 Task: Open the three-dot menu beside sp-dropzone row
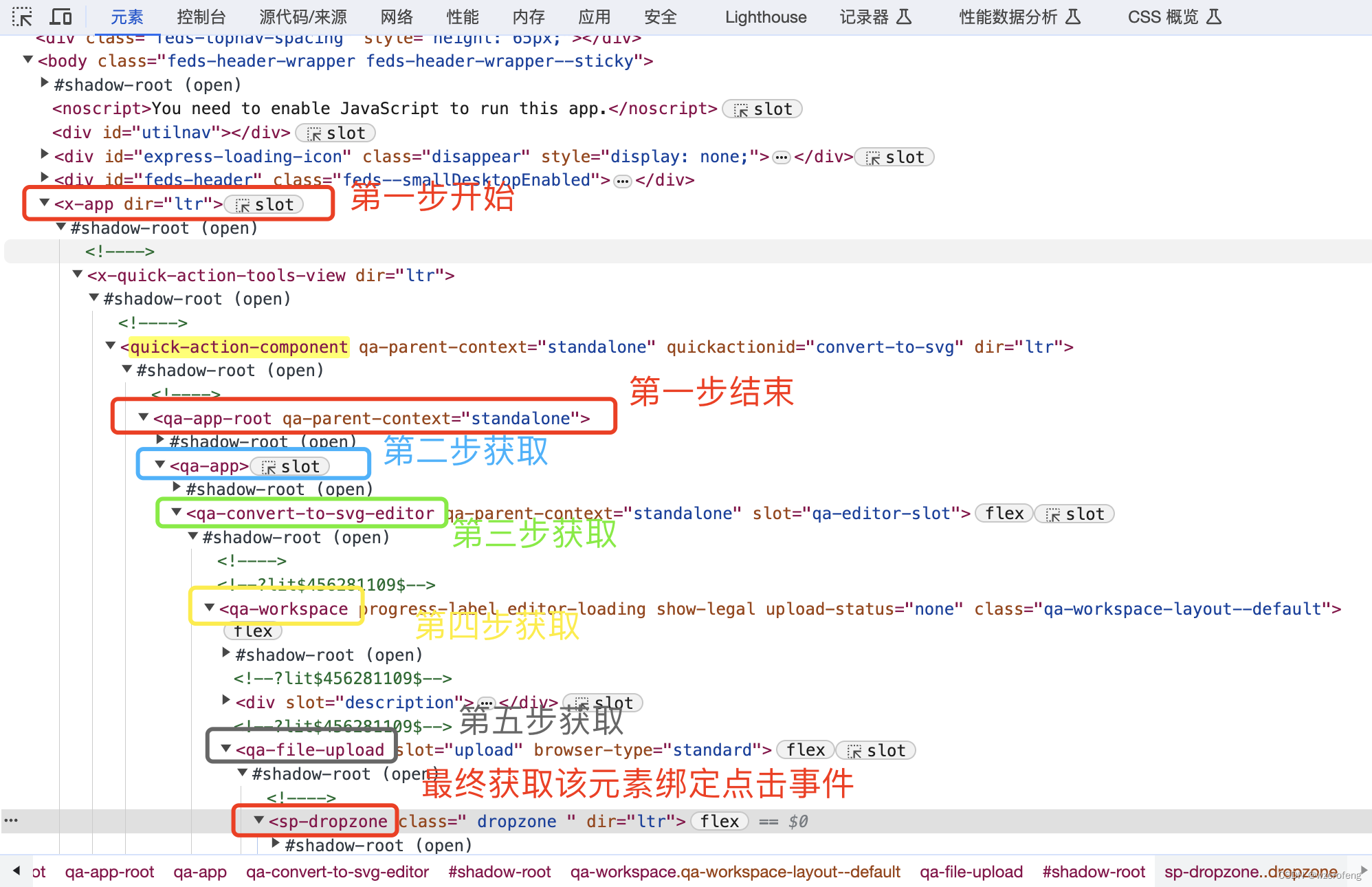pos(11,820)
